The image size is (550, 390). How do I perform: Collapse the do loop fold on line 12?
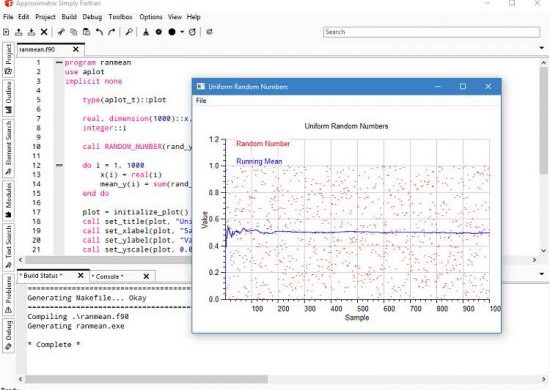(59, 165)
